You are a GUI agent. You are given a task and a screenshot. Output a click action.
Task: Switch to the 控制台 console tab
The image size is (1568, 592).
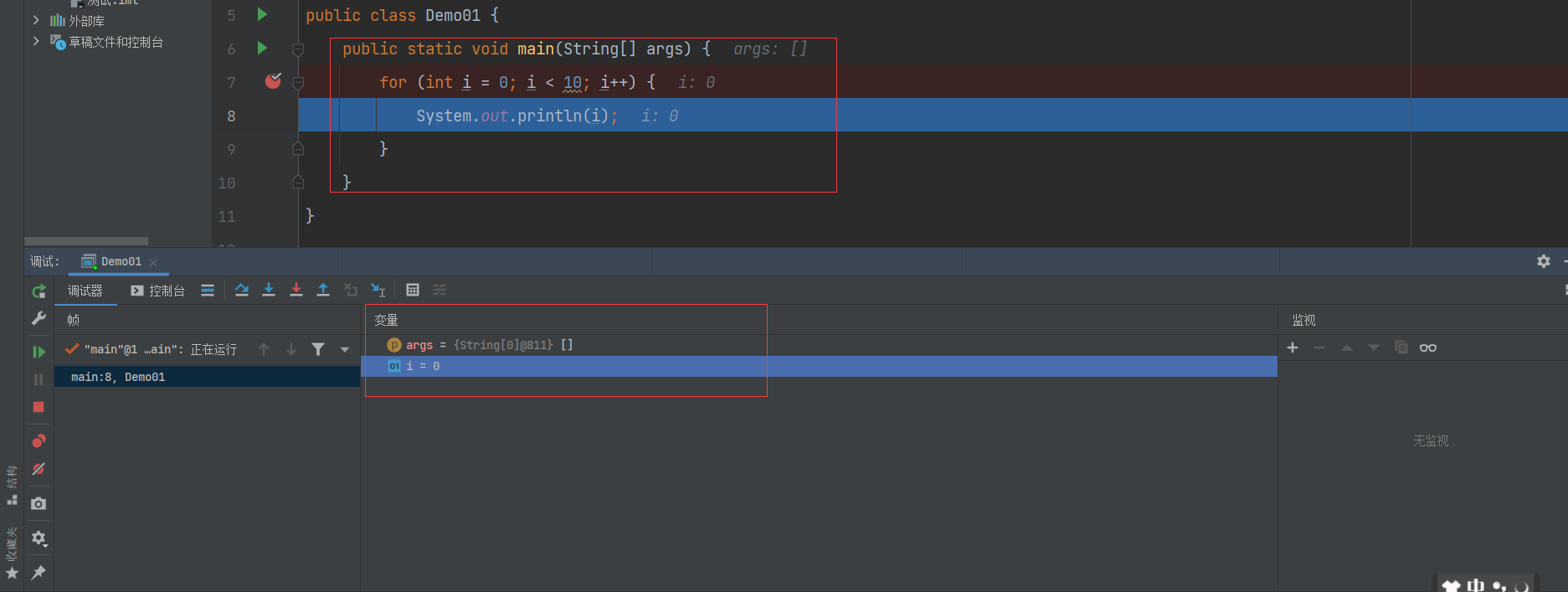click(x=157, y=291)
